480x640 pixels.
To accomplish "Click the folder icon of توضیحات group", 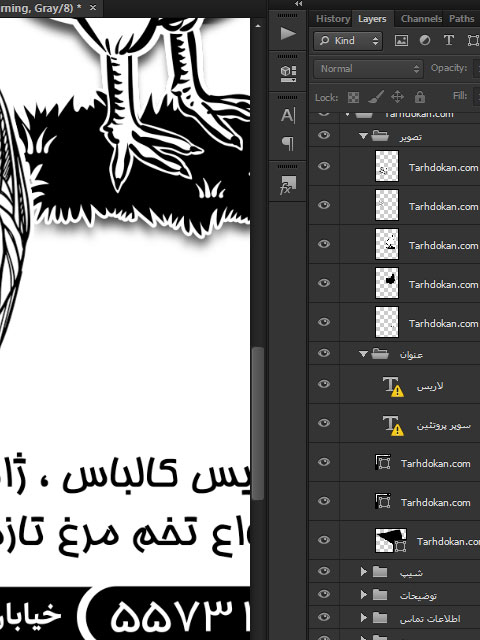I will 380,595.
